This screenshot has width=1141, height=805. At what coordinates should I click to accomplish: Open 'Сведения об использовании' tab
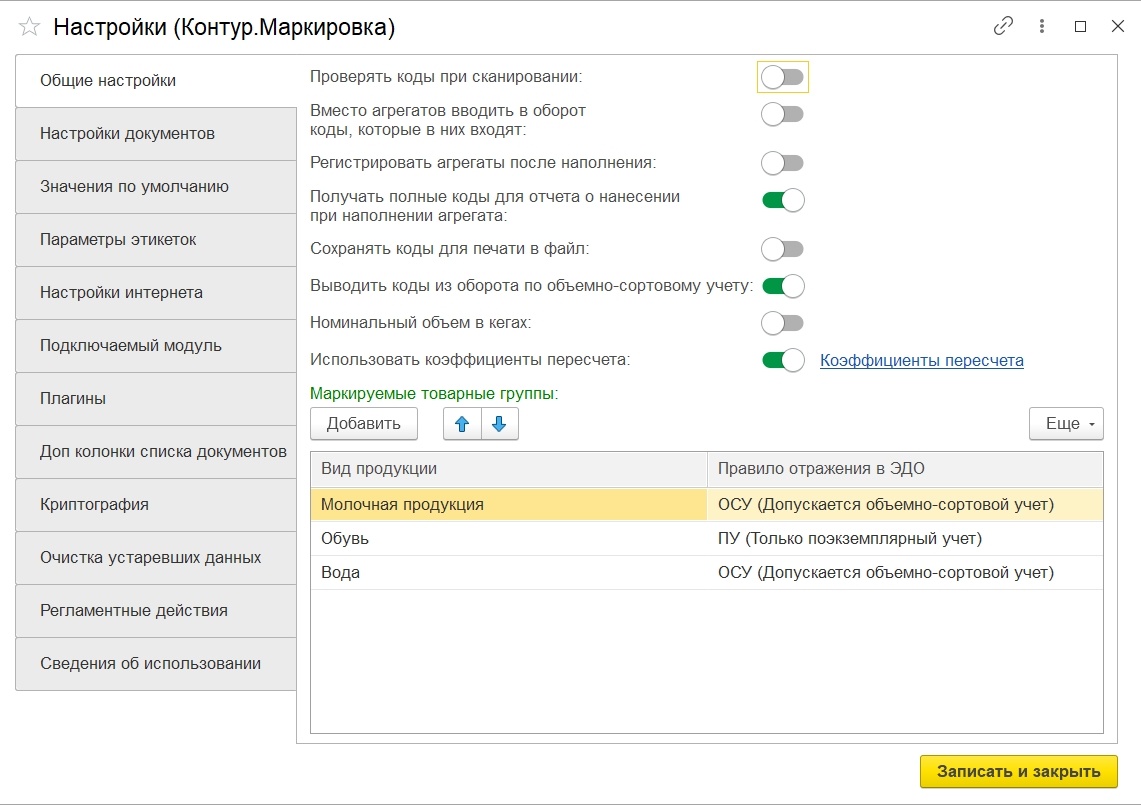pos(156,664)
